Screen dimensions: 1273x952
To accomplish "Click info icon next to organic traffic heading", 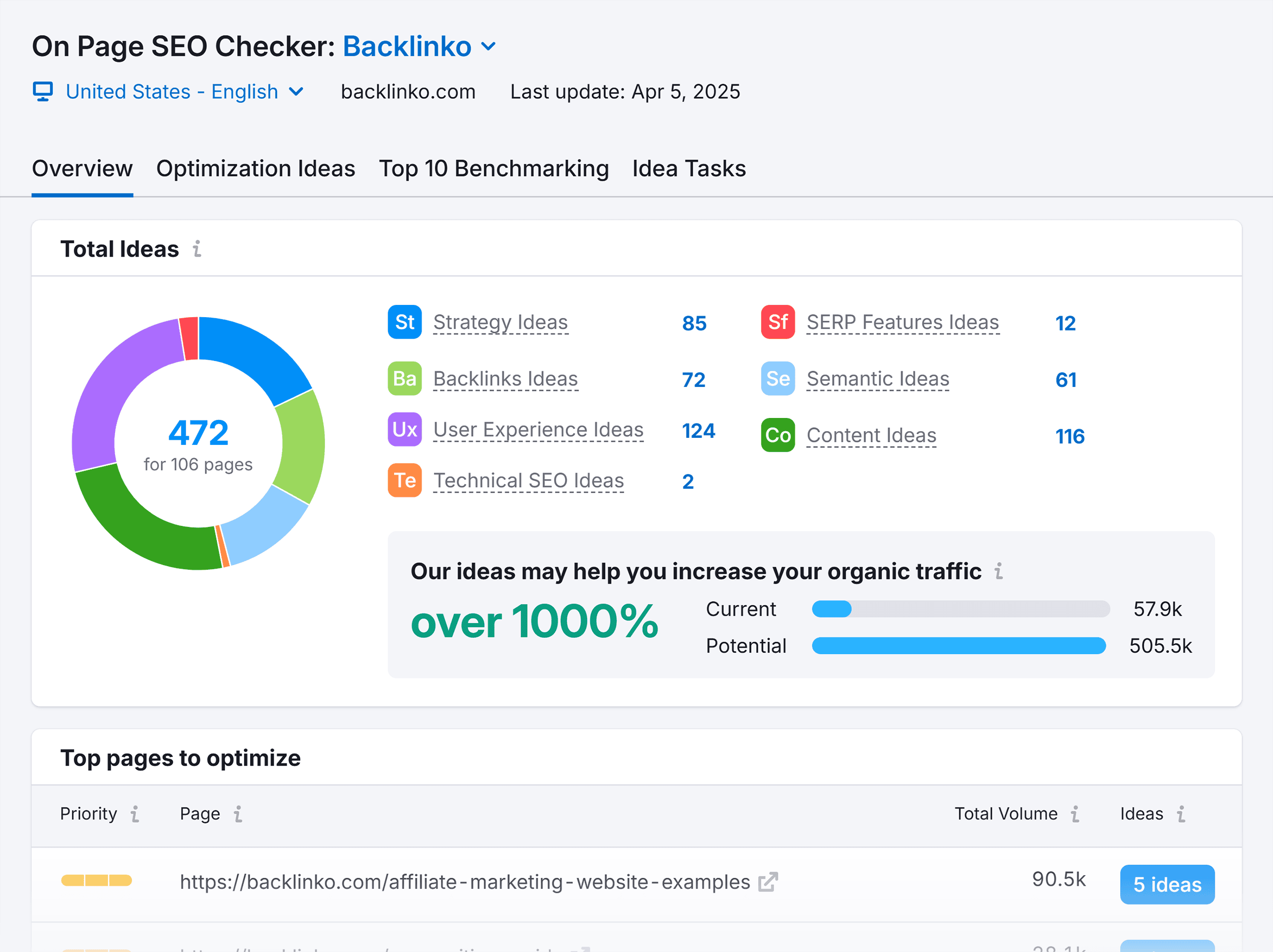I will point(999,571).
